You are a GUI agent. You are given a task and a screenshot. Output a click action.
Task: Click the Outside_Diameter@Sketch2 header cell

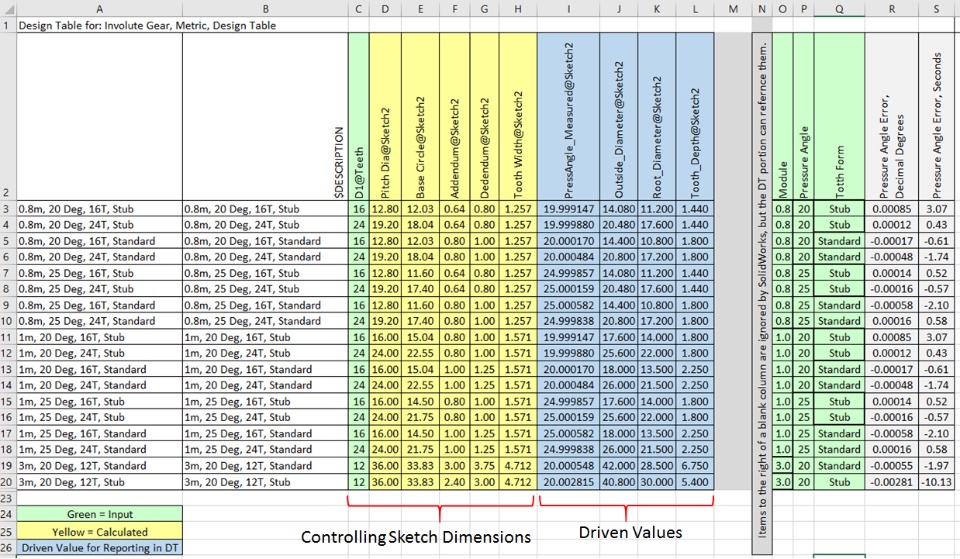pos(618,116)
